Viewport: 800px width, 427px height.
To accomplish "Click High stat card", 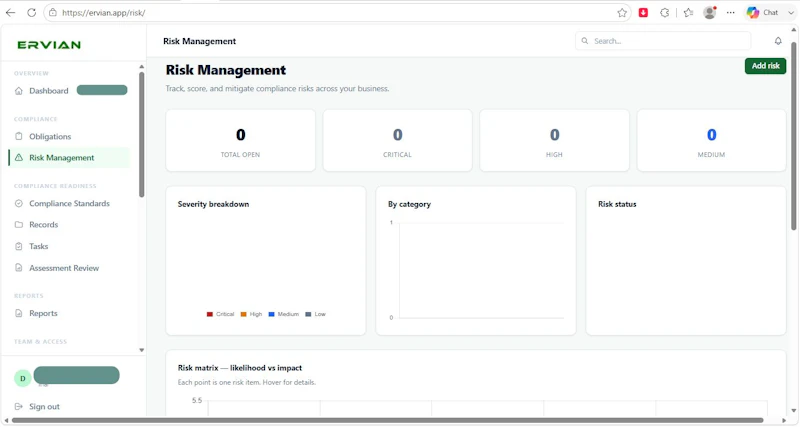I will tap(554, 140).
